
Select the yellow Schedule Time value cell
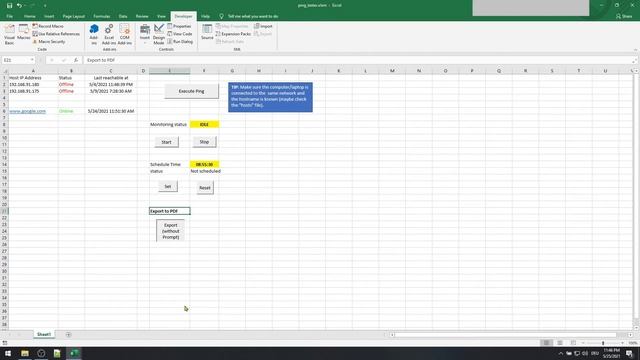click(x=204, y=164)
